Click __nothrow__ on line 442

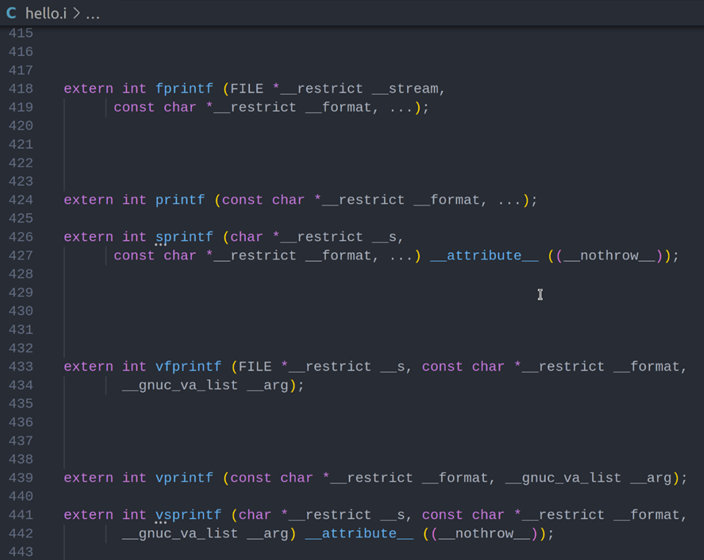484,534
